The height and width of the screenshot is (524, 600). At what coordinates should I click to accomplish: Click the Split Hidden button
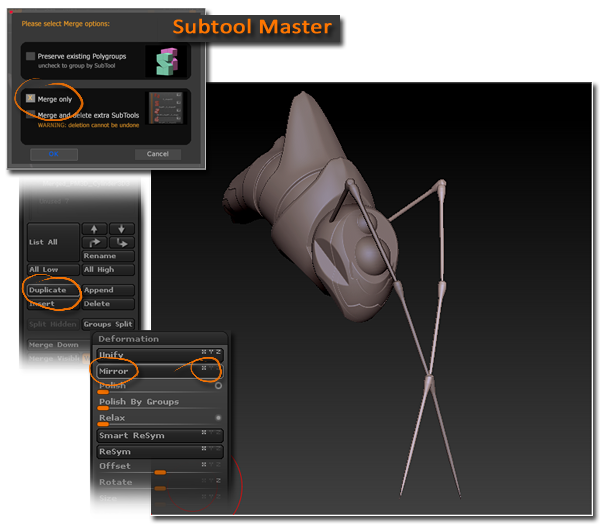tap(53, 324)
